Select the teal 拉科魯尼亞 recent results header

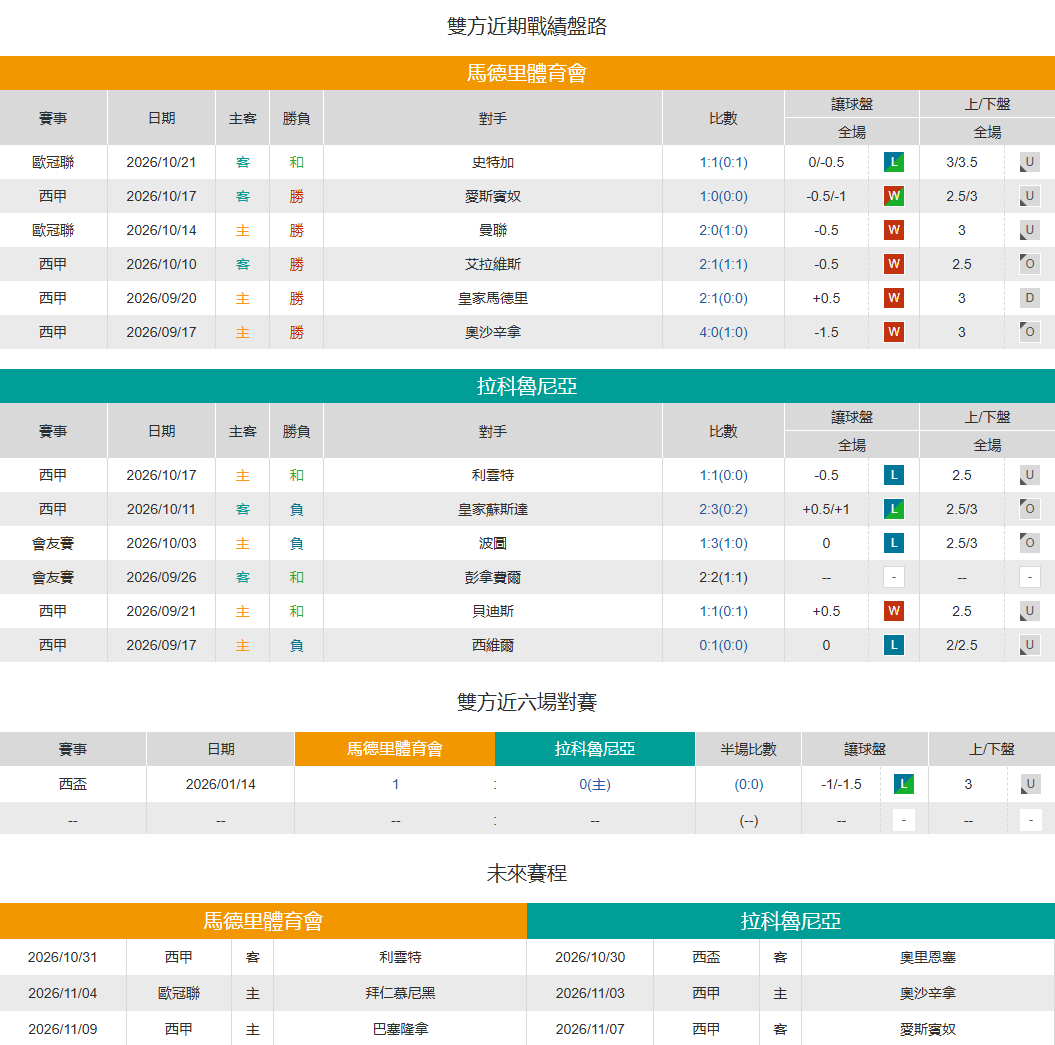[x=528, y=386]
